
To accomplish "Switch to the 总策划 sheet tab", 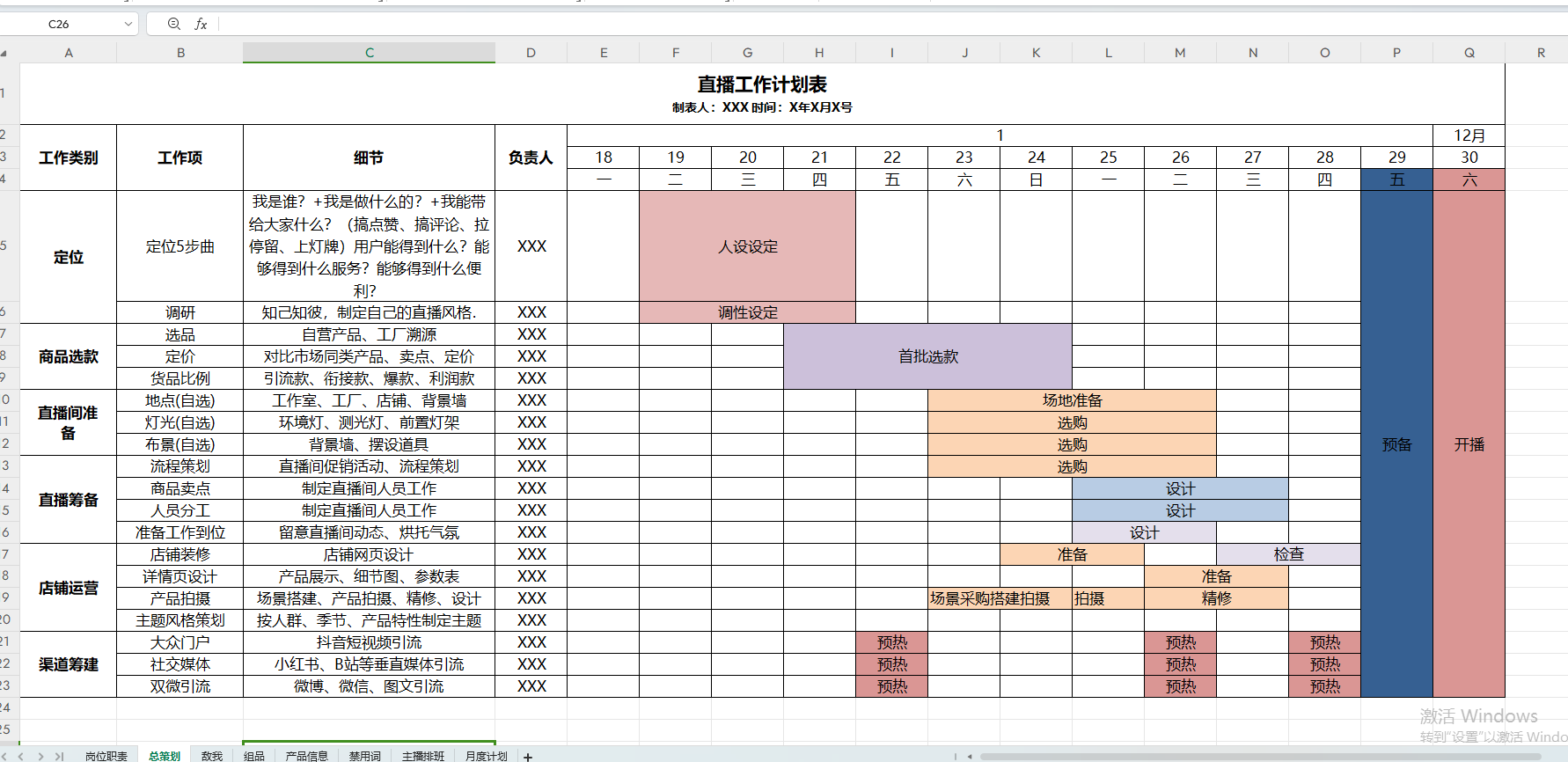I will point(165,756).
